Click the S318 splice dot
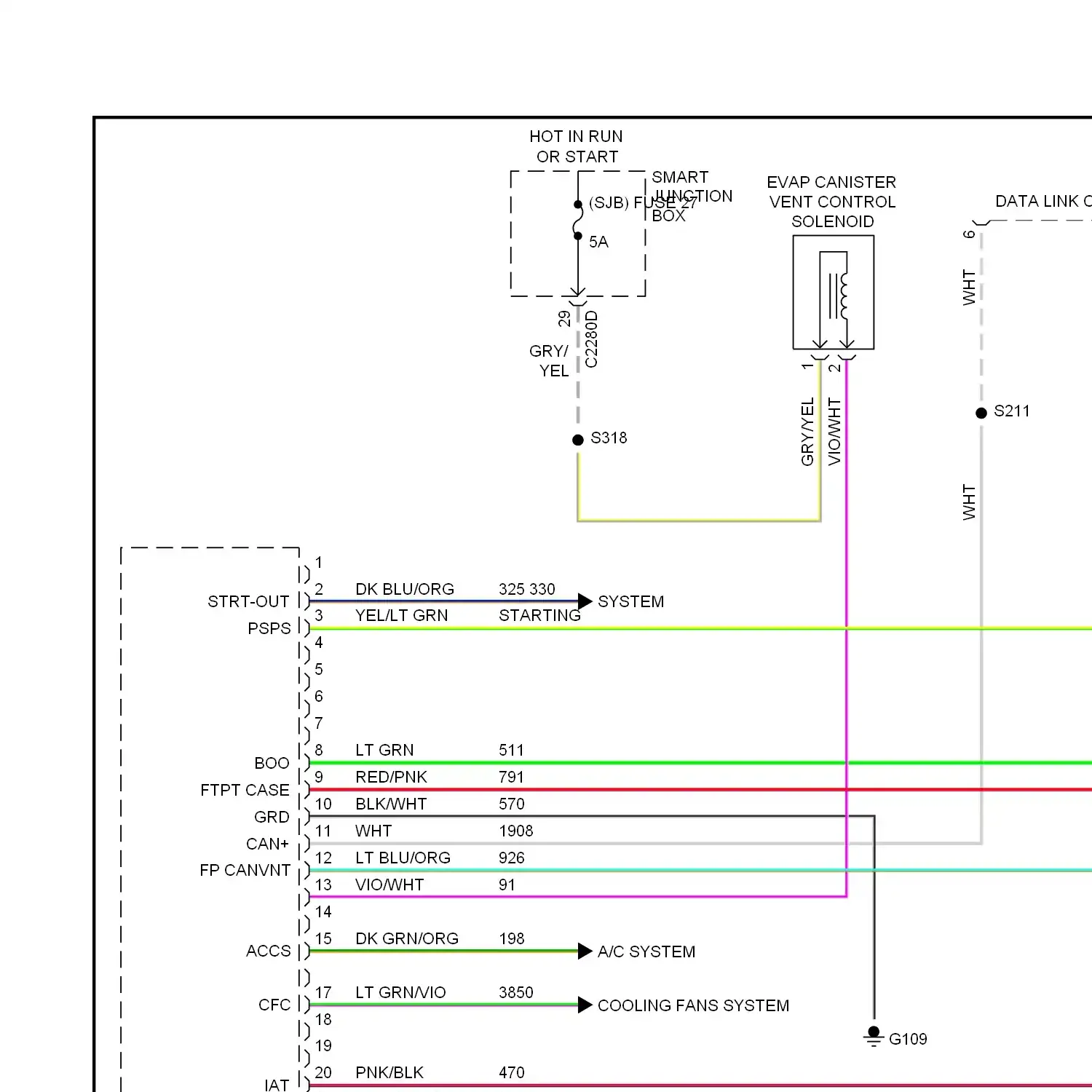This screenshot has height=1092, width=1092. pyautogui.click(x=578, y=440)
